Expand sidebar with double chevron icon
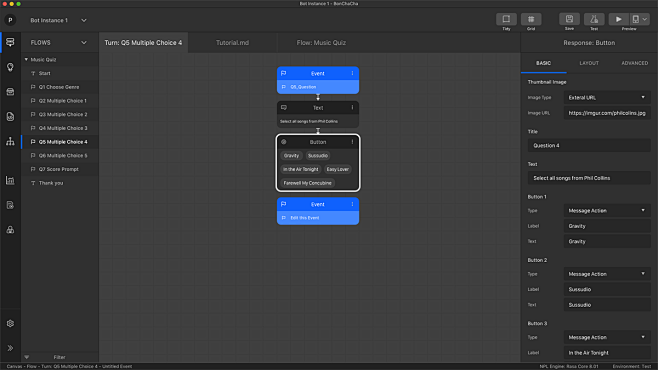Viewport: 658px width, 370px height. tap(10, 348)
